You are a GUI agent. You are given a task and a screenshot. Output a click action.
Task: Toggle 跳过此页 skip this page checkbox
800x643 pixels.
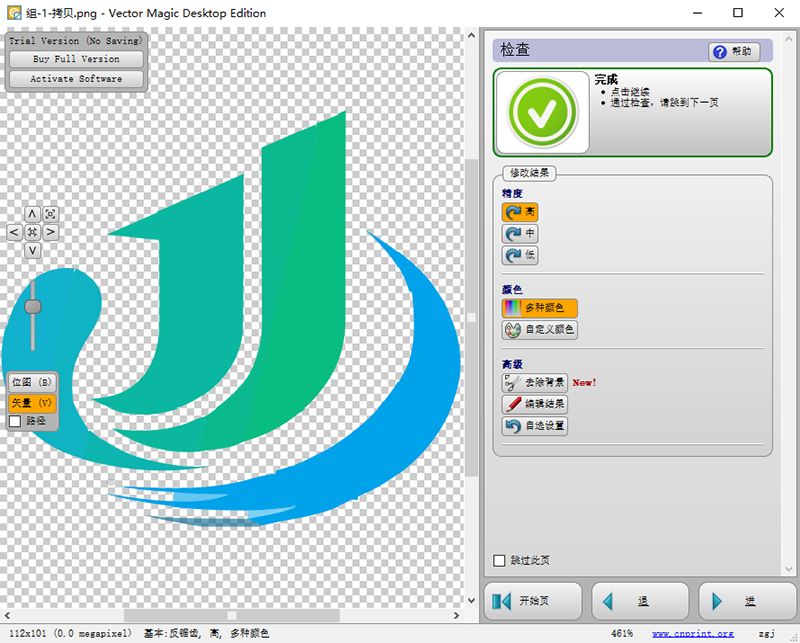click(x=499, y=560)
